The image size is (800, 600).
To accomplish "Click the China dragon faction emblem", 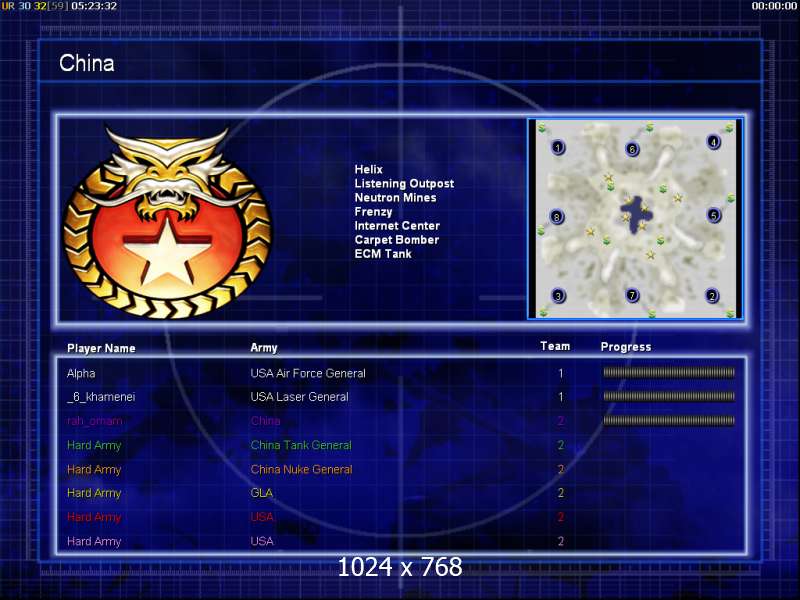I will tap(167, 222).
